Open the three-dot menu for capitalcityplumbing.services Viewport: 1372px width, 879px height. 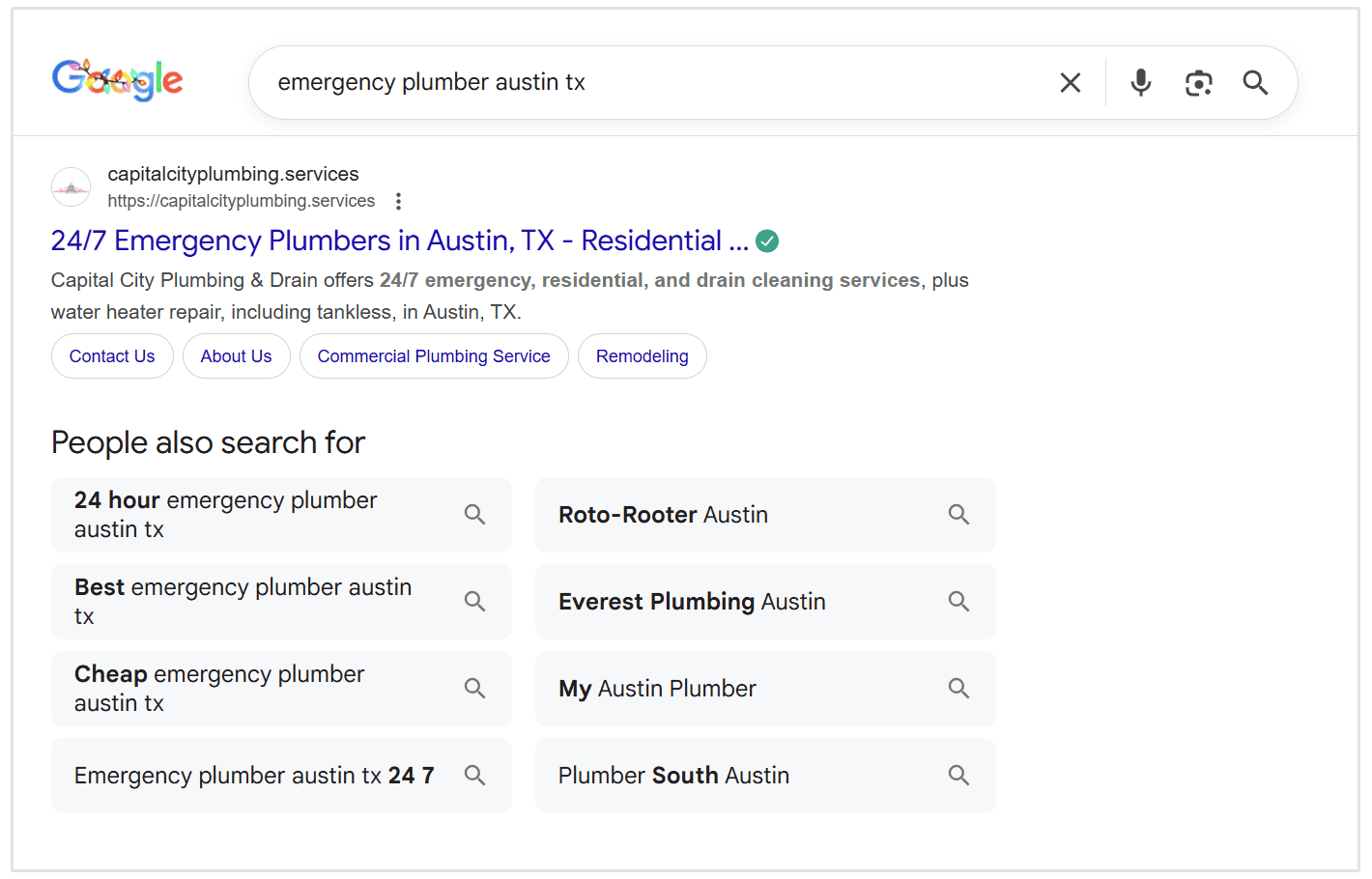[x=399, y=201]
